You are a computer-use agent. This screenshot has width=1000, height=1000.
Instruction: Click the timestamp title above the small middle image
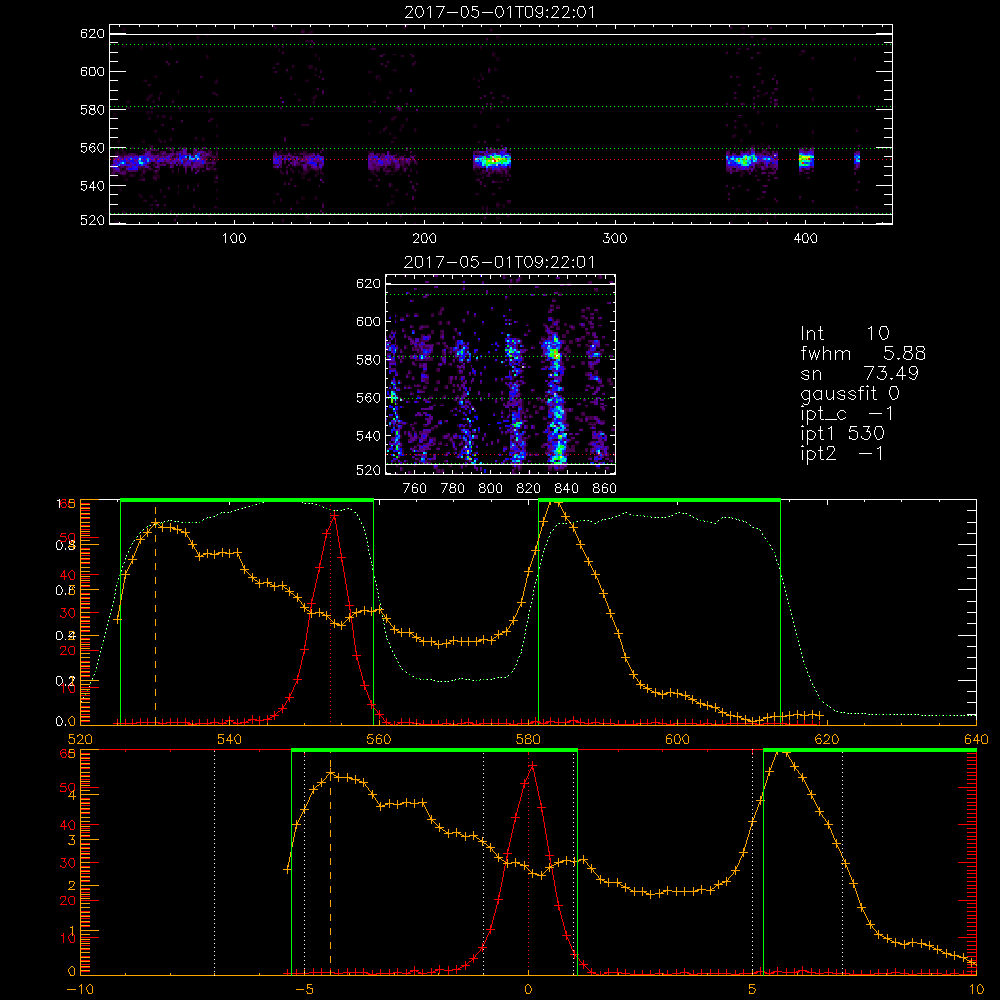point(499,262)
